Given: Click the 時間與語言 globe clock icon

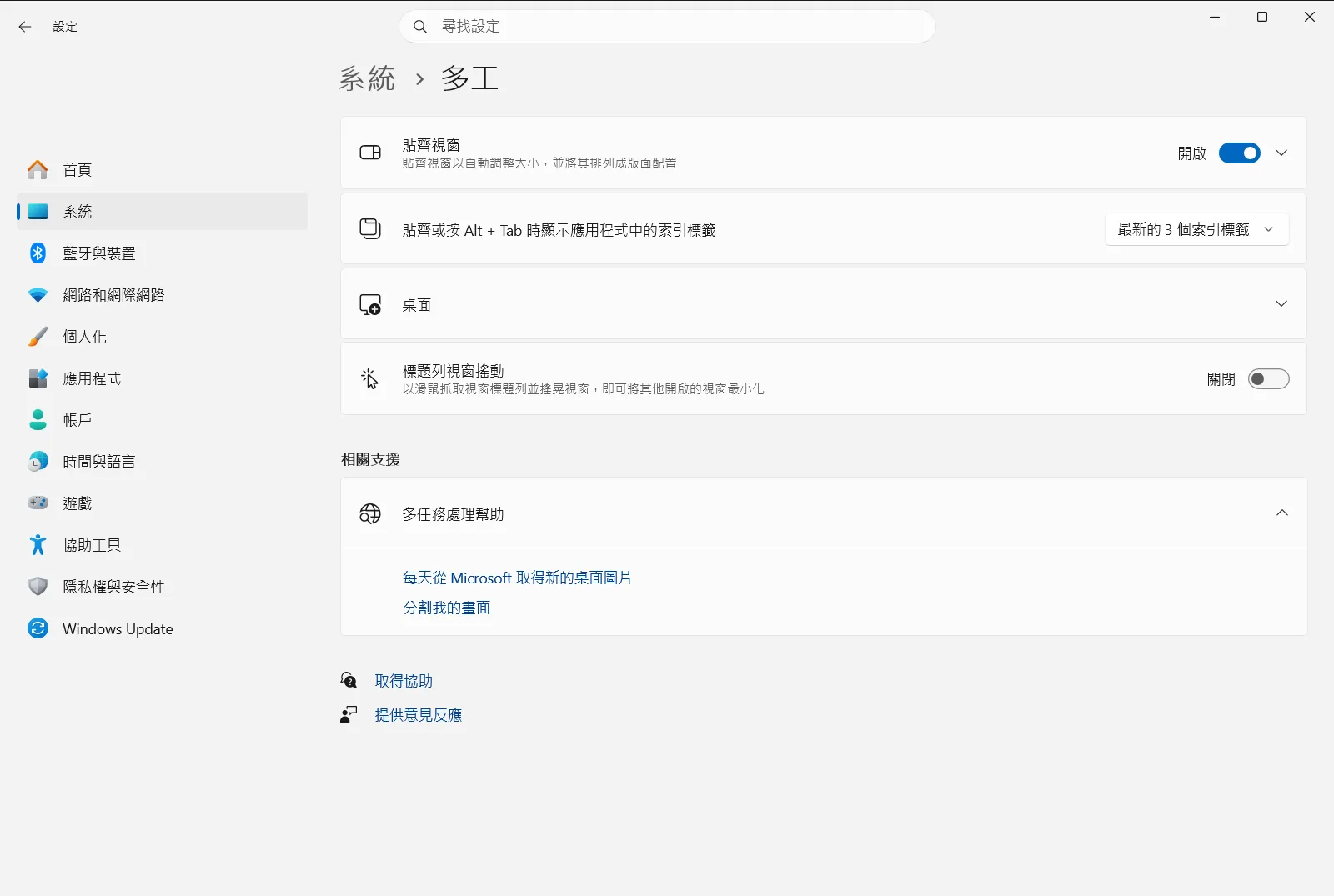Looking at the screenshot, I should click(x=38, y=462).
